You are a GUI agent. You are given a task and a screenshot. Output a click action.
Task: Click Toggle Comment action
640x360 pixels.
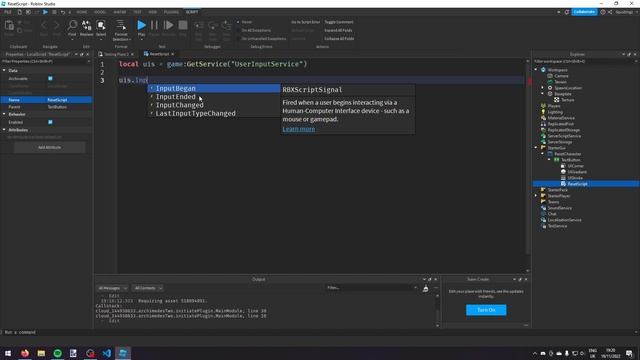point(339,22)
